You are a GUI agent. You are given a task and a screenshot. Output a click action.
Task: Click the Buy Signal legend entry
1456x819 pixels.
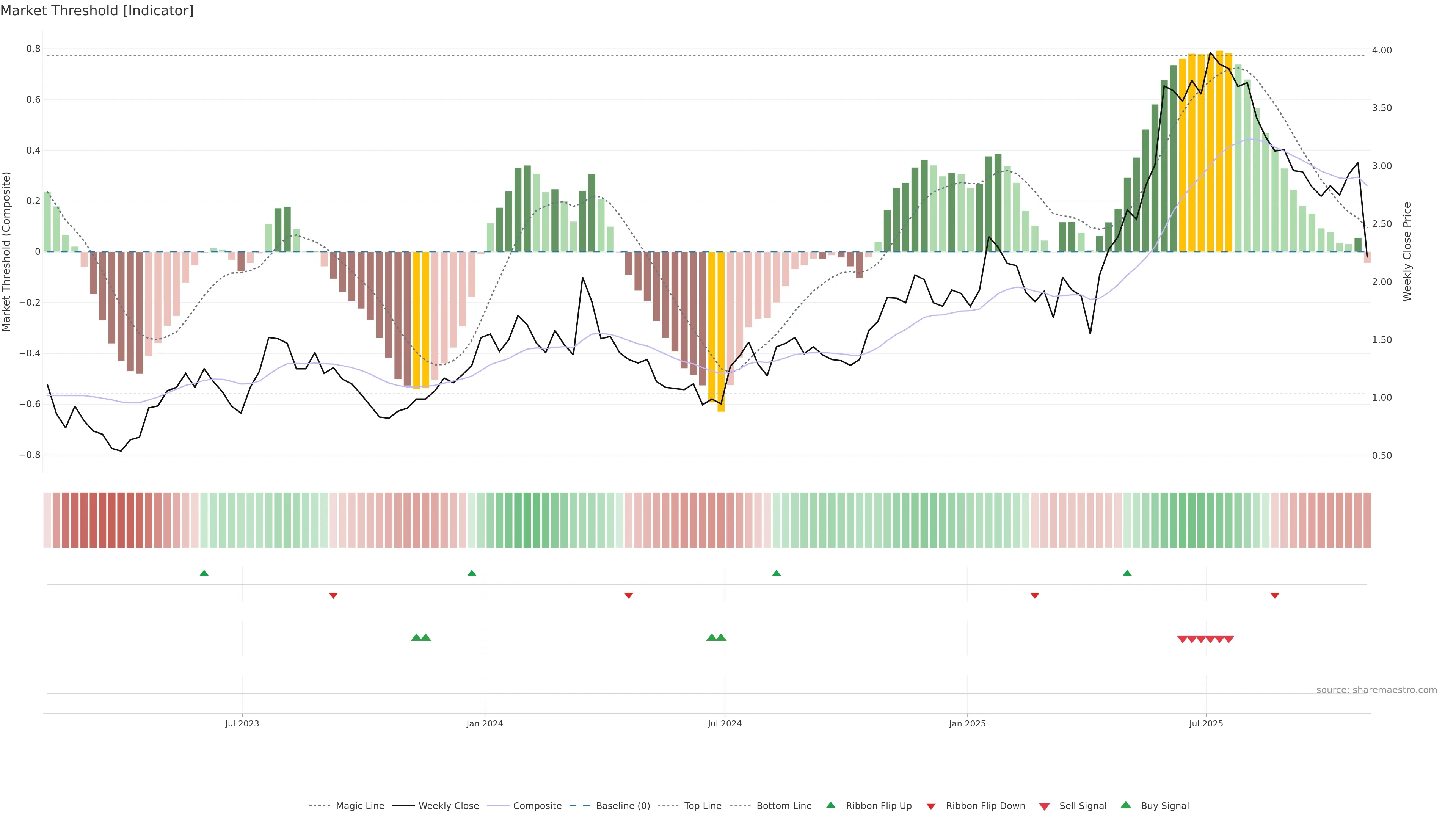pos(1164,806)
